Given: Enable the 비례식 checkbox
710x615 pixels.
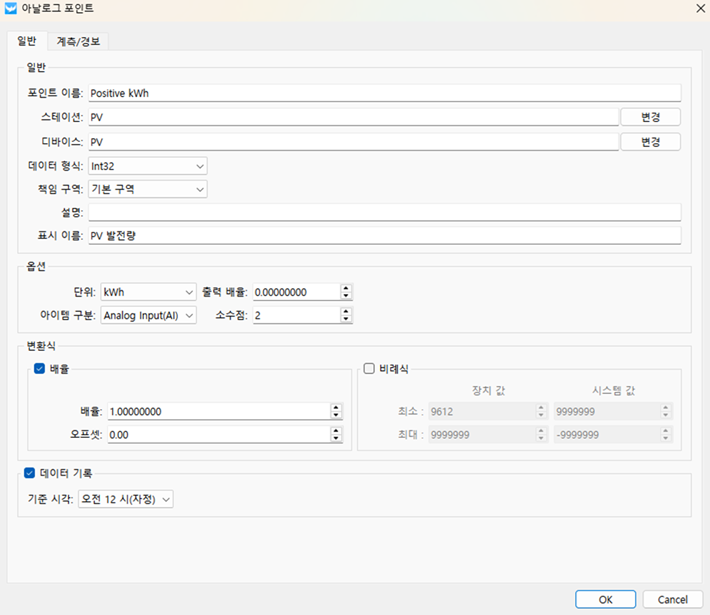Looking at the screenshot, I should click(x=369, y=369).
